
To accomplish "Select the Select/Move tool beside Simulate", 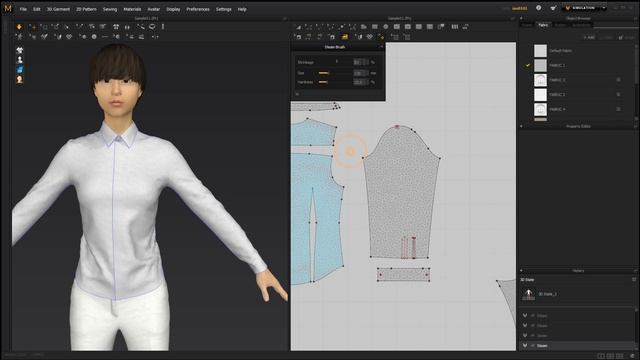I will click(x=32, y=27).
